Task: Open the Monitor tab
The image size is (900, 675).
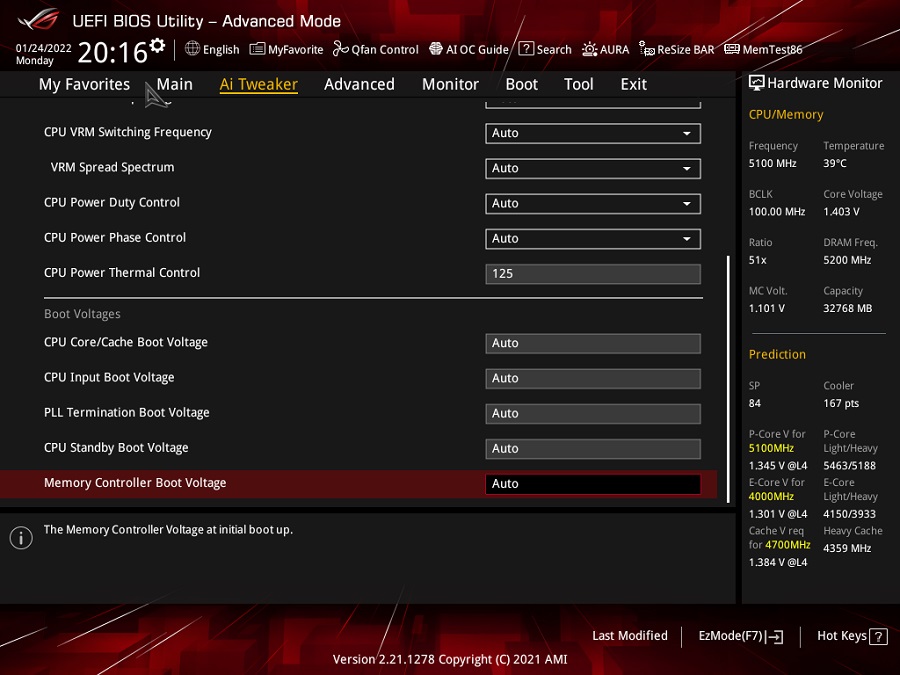Action: click(450, 84)
